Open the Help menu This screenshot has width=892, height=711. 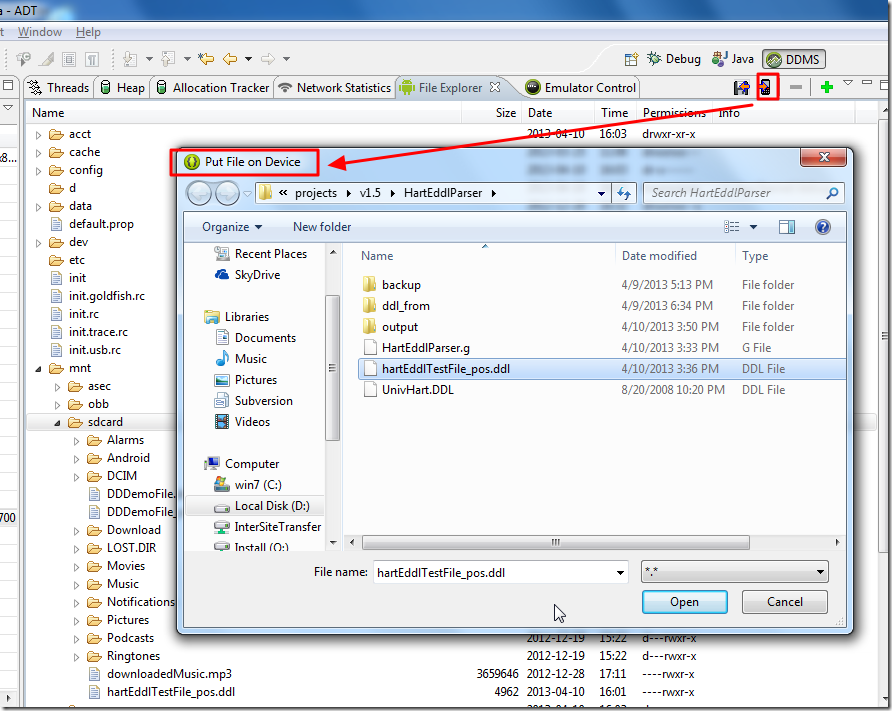coord(88,32)
